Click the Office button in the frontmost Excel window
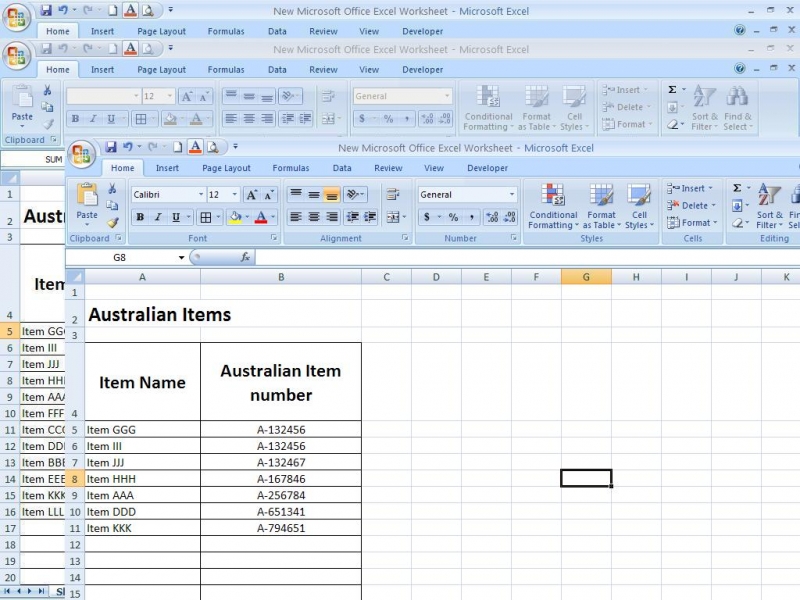Screen dimensions: 800x600 coord(82,155)
